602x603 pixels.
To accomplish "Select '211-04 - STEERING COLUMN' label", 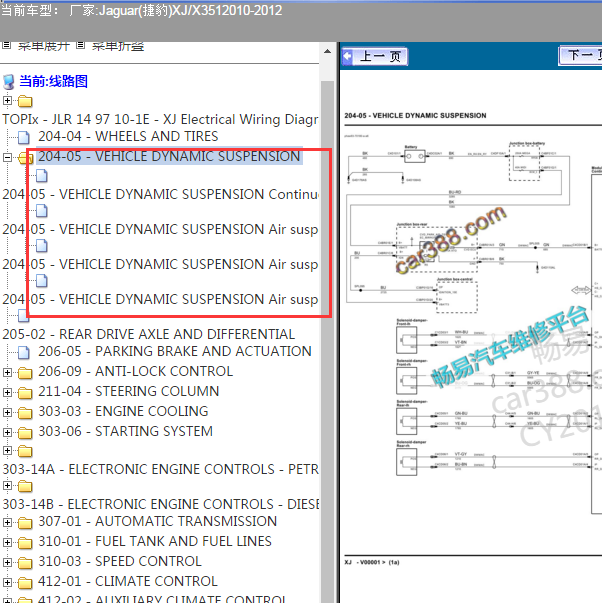I will pos(128,391).
